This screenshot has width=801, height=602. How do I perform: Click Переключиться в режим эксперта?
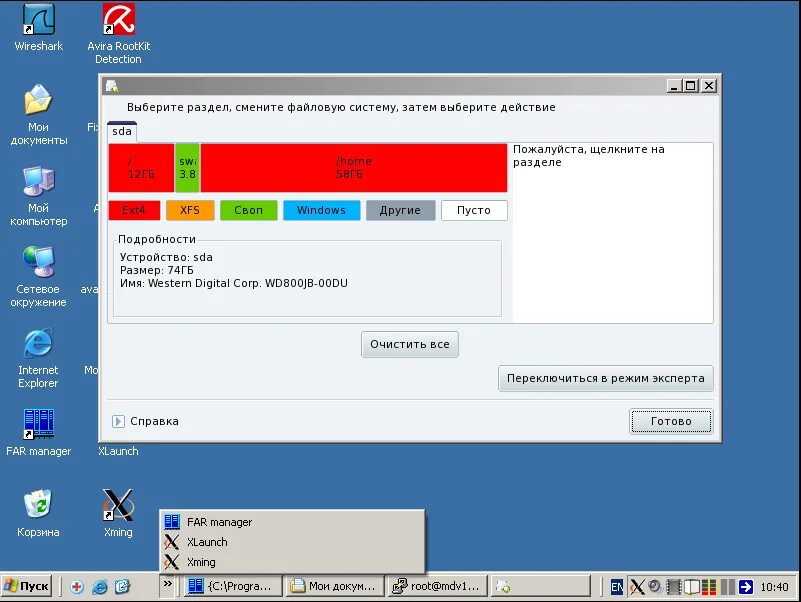[x=605, y=378]
